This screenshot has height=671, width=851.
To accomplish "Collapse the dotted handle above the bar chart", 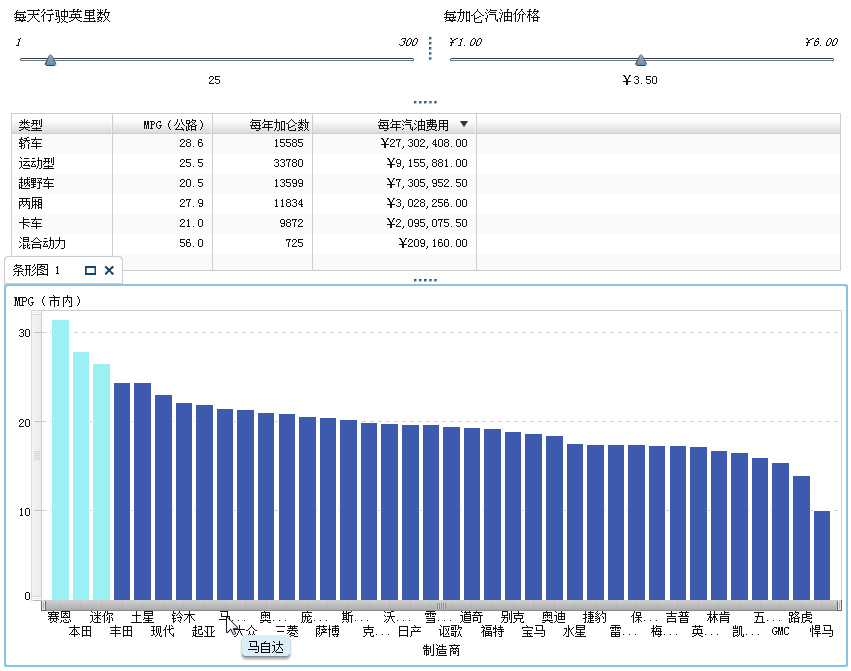I will [423, 278].
